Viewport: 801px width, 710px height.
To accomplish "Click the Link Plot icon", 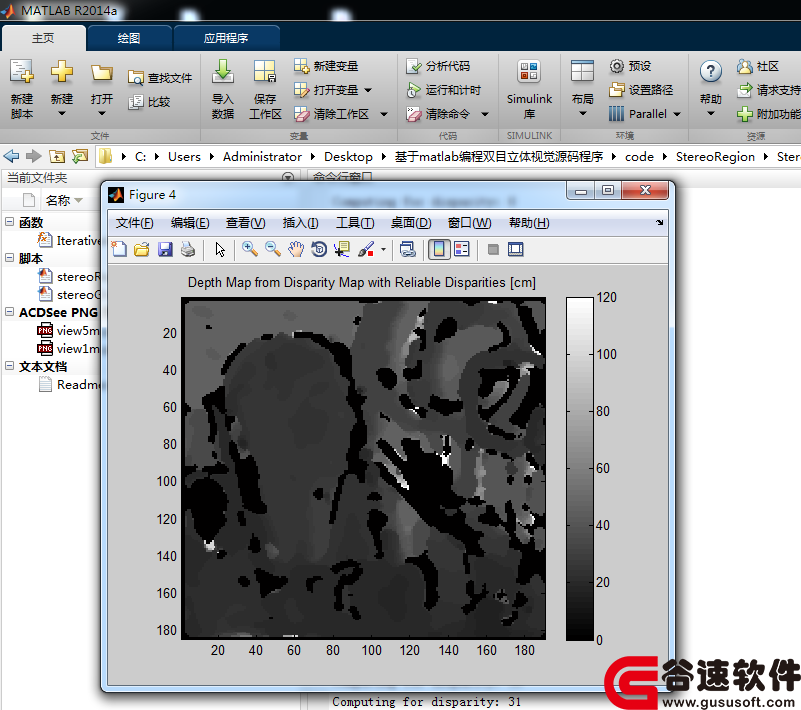I will tap(407, 249).
